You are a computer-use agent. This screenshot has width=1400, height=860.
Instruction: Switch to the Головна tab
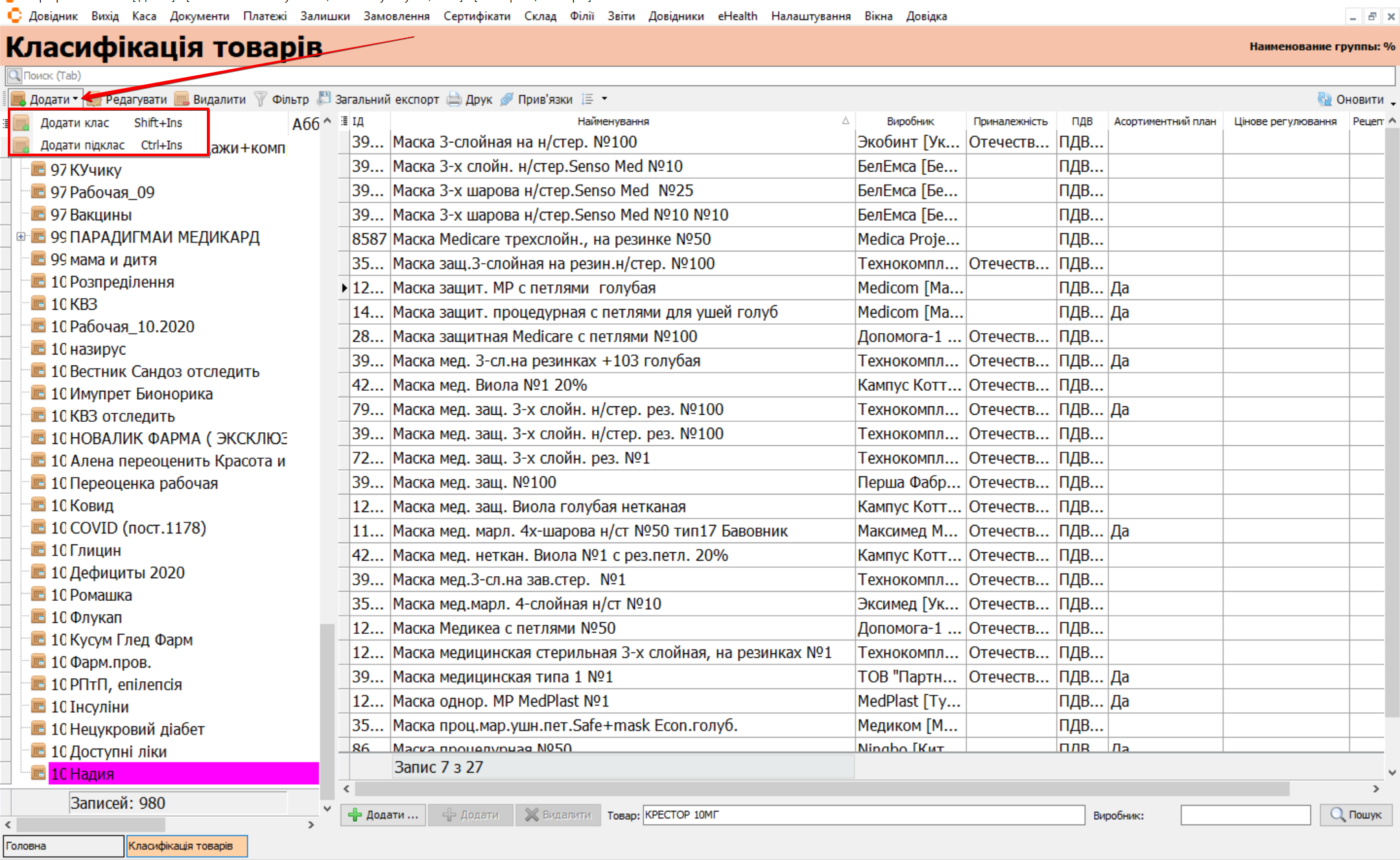pyautogui.click(x=63, y=846)
